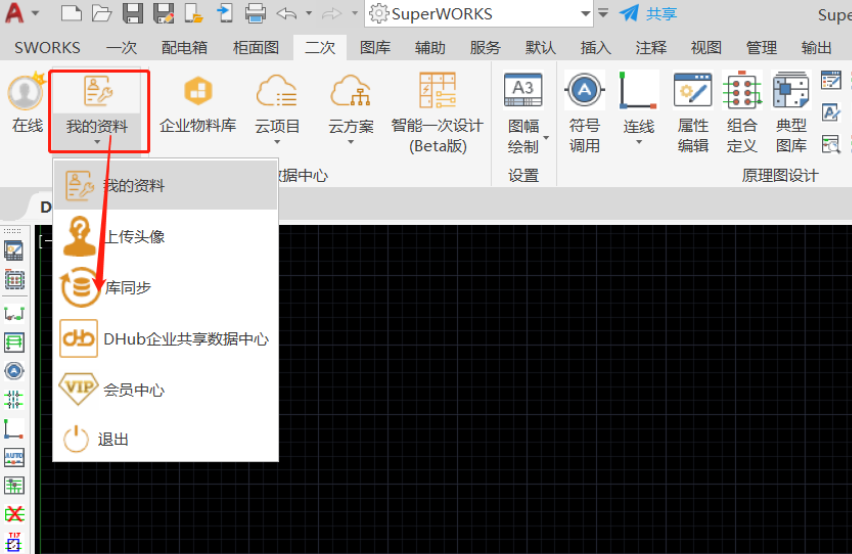Click the left toolbar wire-with-endpoints icon

point(14,314)
